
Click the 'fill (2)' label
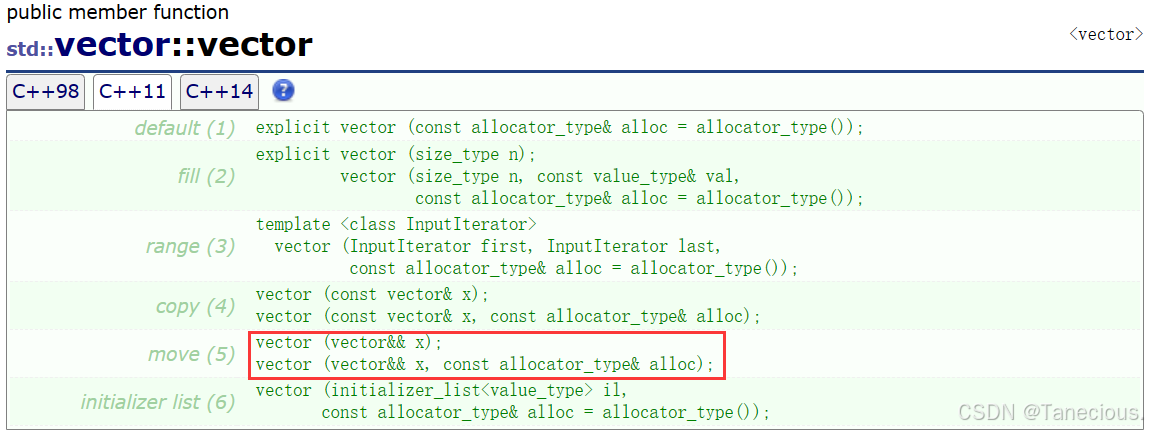(205, 176)
